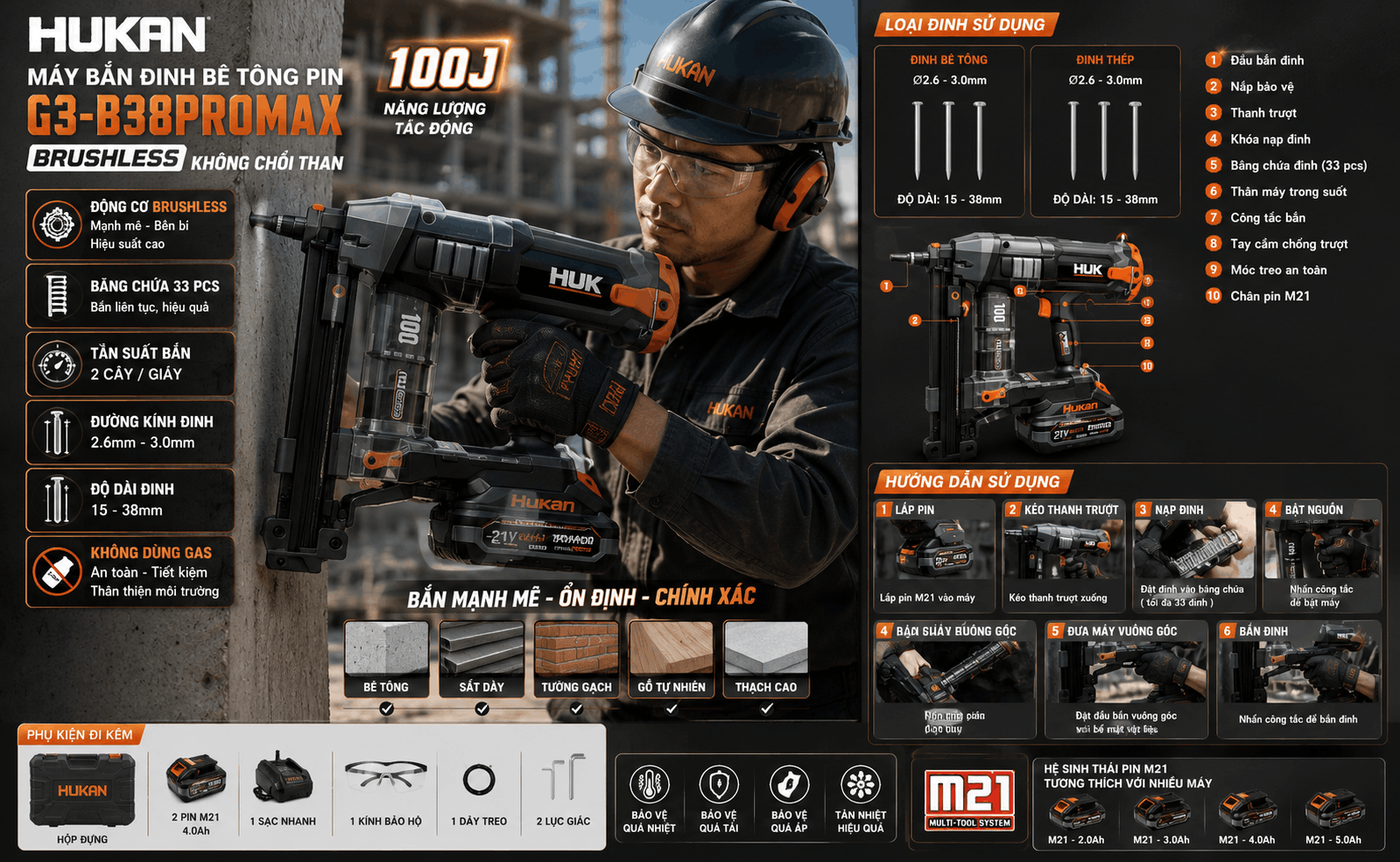Viewport: 1400px width, 862px height.
Task: Click the Bảo vệ quá nhiệt icon
Action: [650, 785]
